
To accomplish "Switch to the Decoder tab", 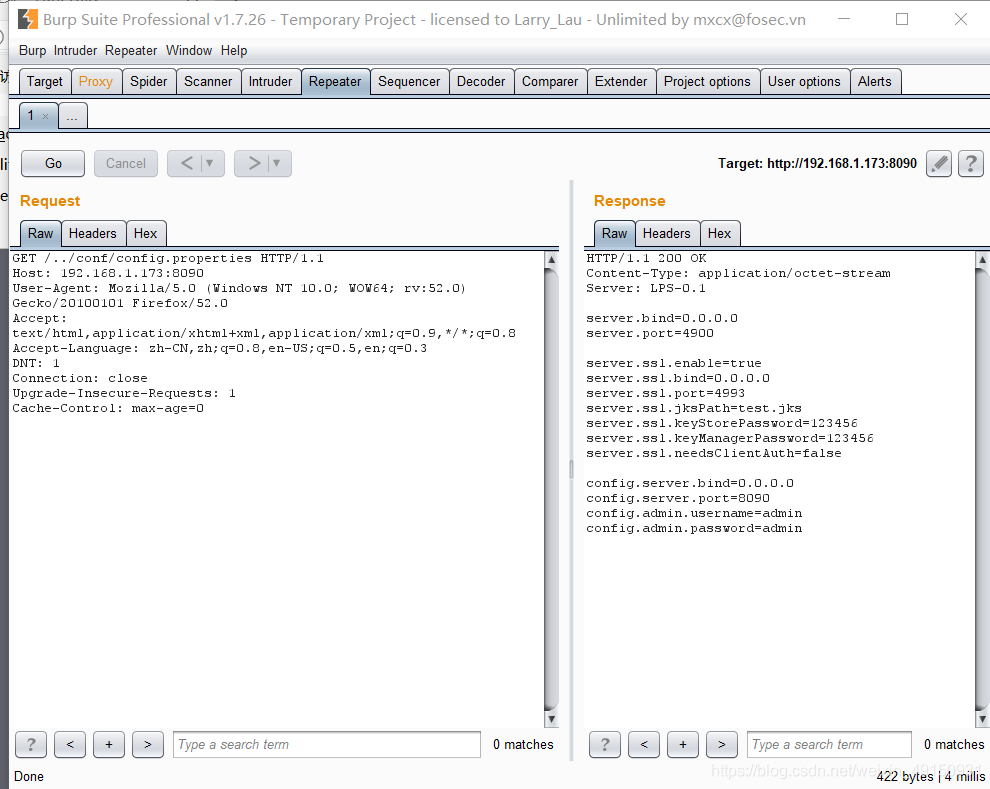I will coord(481,81).
